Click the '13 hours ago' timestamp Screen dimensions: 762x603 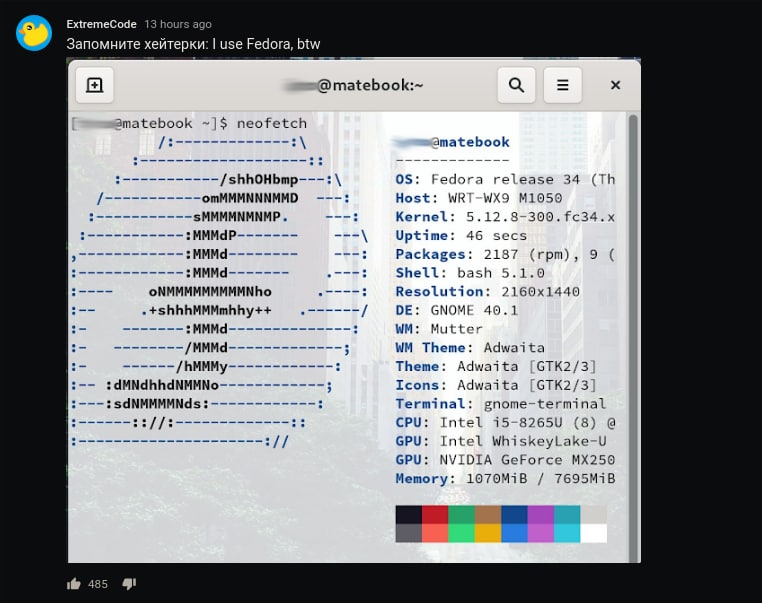click(x=178, y=24)
